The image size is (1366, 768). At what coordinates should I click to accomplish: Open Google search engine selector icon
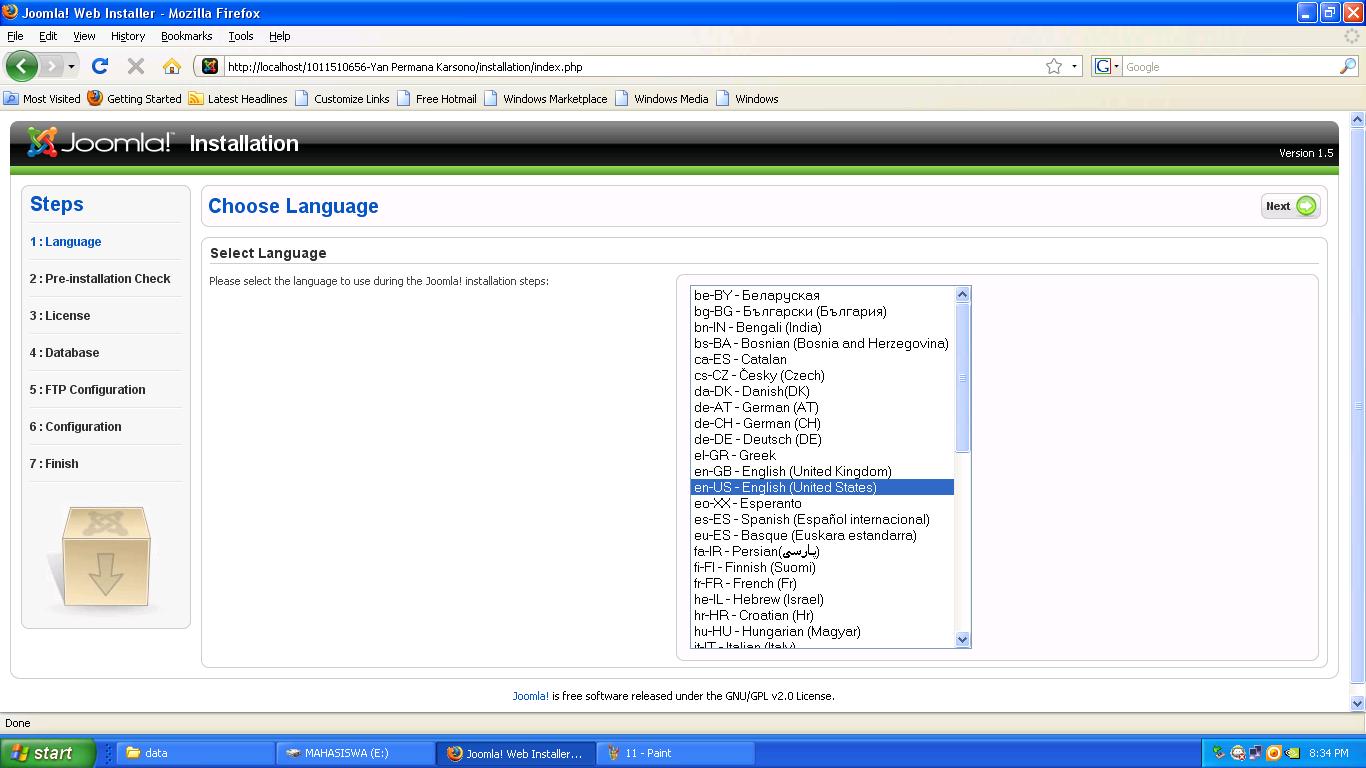tap(1106, 66)
